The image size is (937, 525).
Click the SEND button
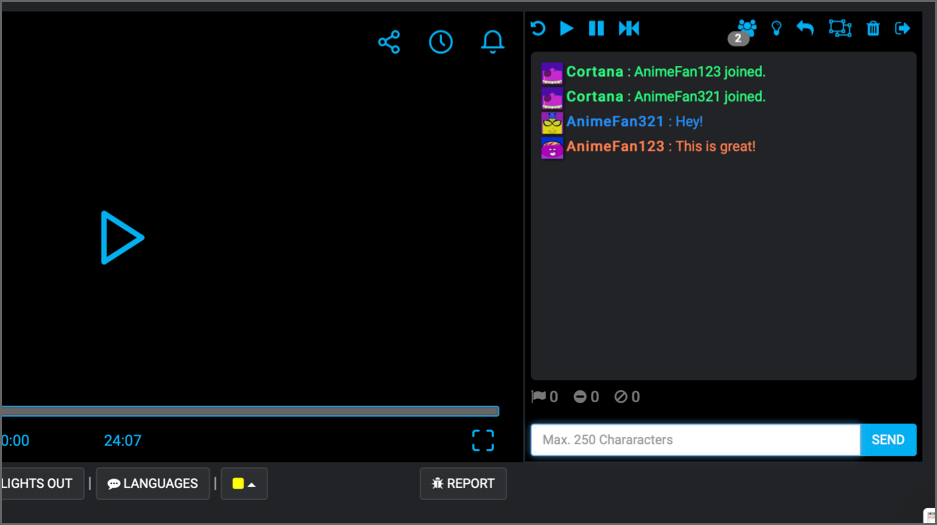(x=888, y=440)
